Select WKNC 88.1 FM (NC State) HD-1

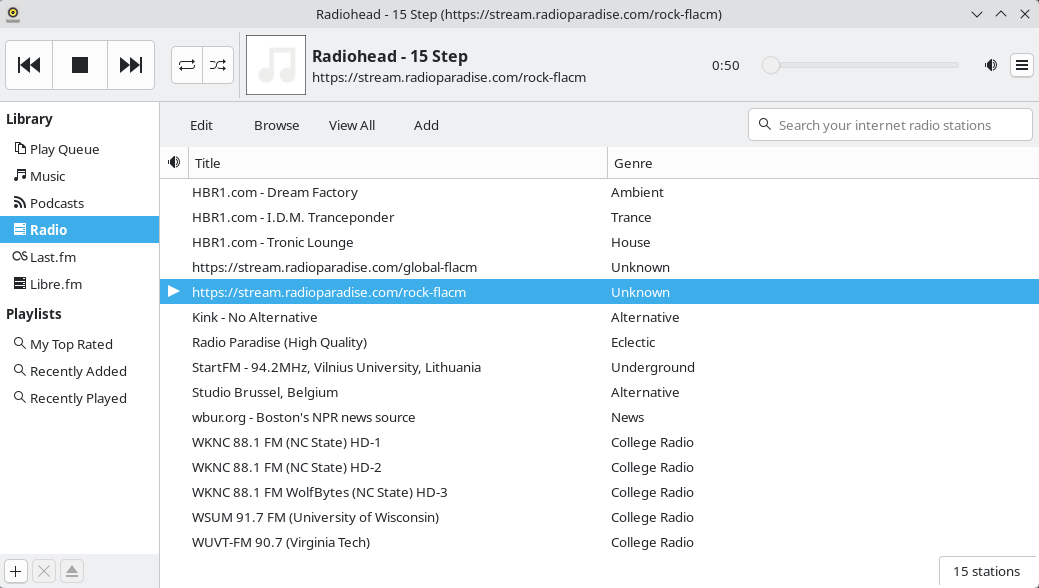(599, 442)
